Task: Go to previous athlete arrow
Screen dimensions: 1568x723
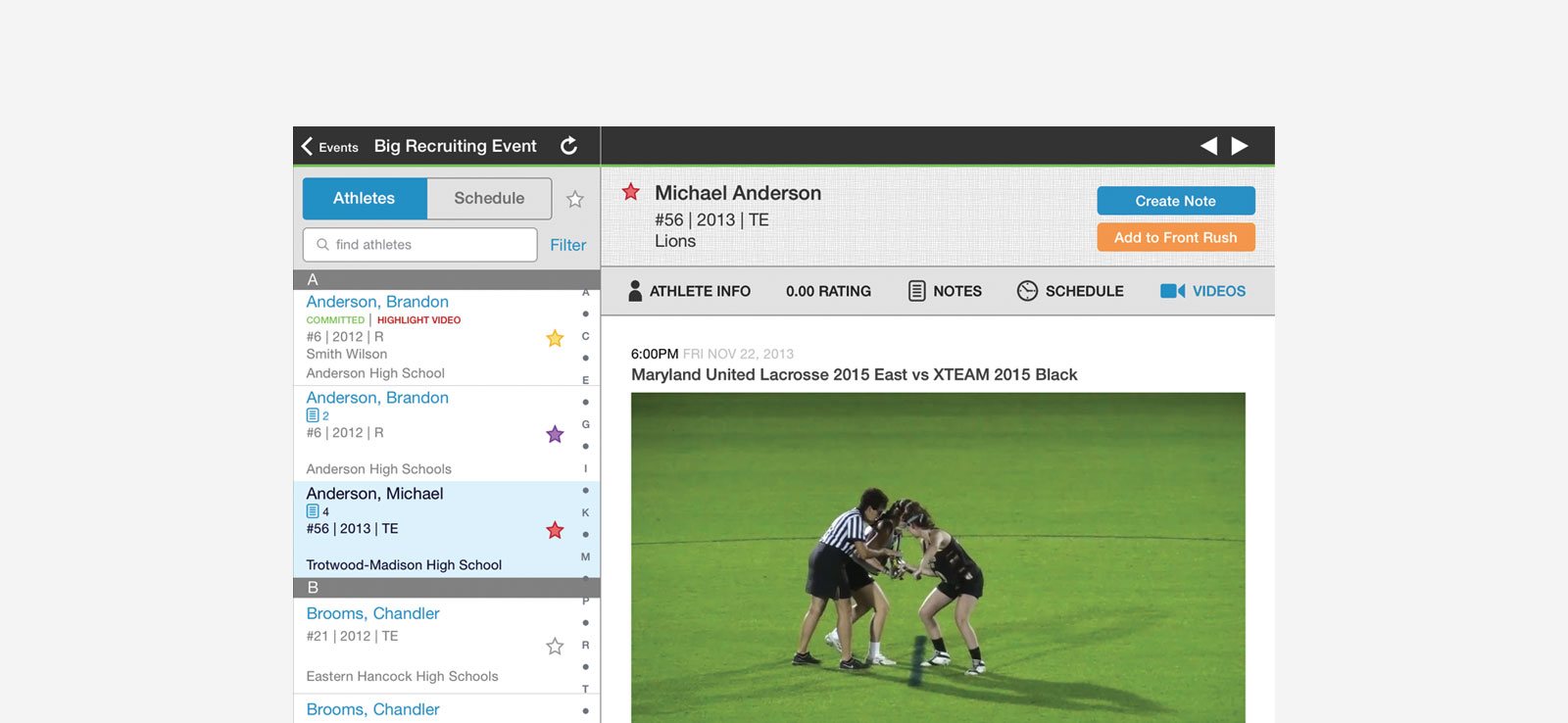Action: [x=1209, y=146]
